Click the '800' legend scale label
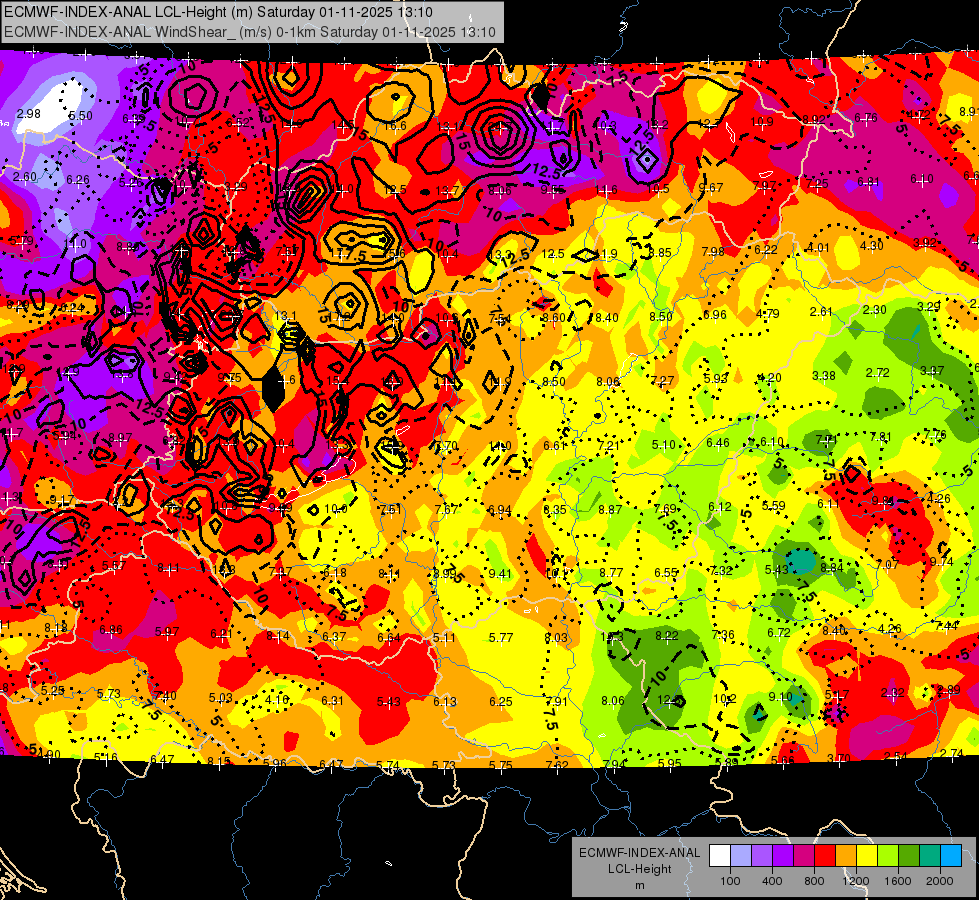979x900 pixels. (x=814, y=881)
